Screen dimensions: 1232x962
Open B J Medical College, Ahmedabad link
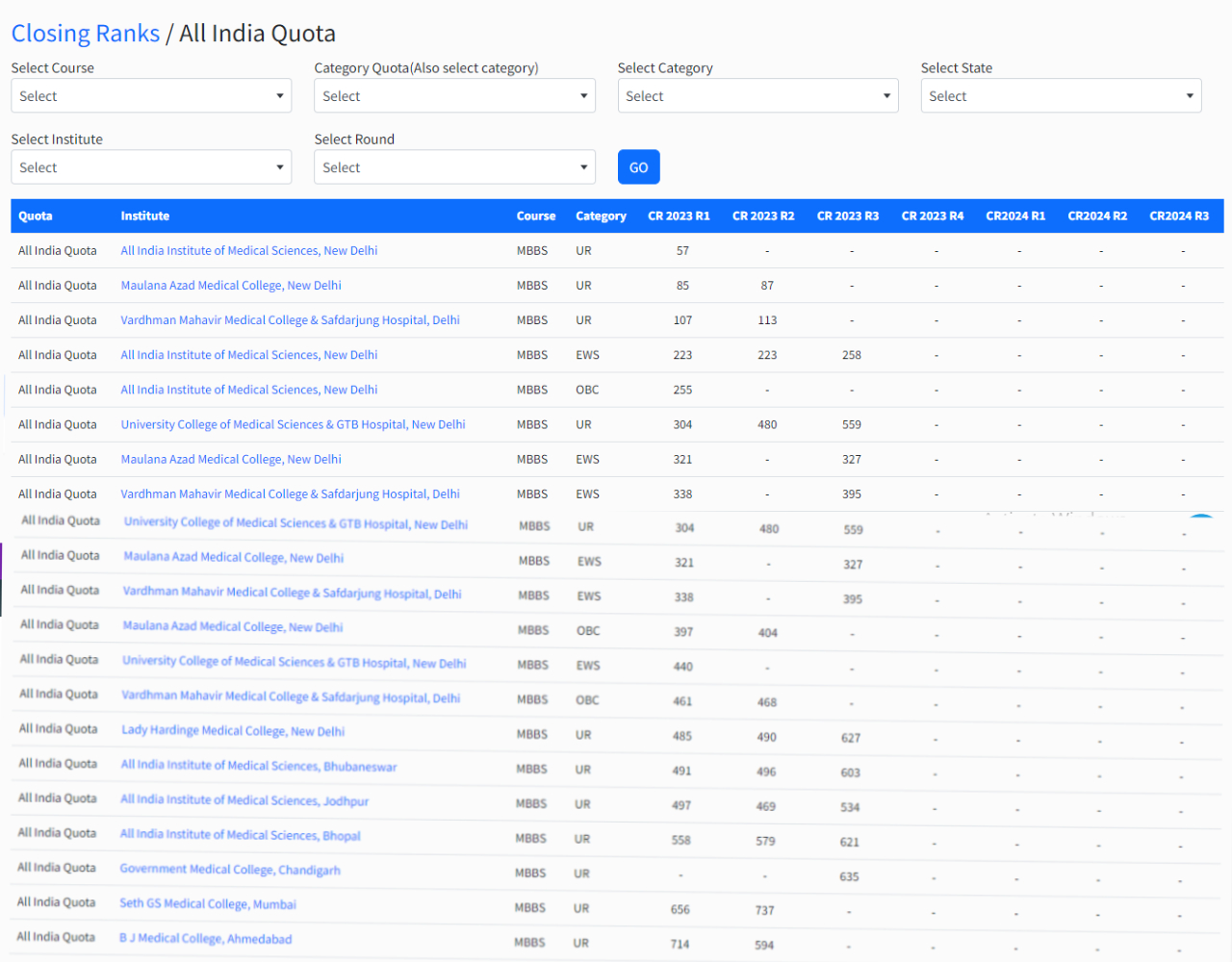206,939
